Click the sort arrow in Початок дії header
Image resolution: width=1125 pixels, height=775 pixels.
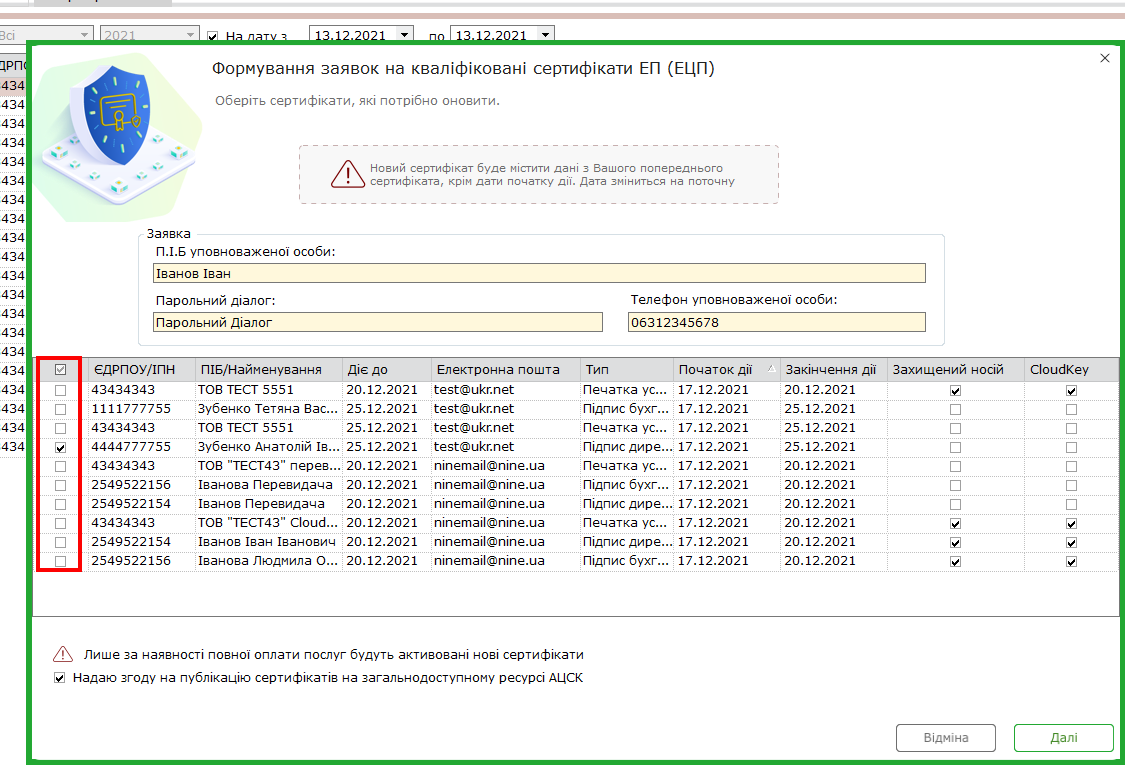pos(771,369)
